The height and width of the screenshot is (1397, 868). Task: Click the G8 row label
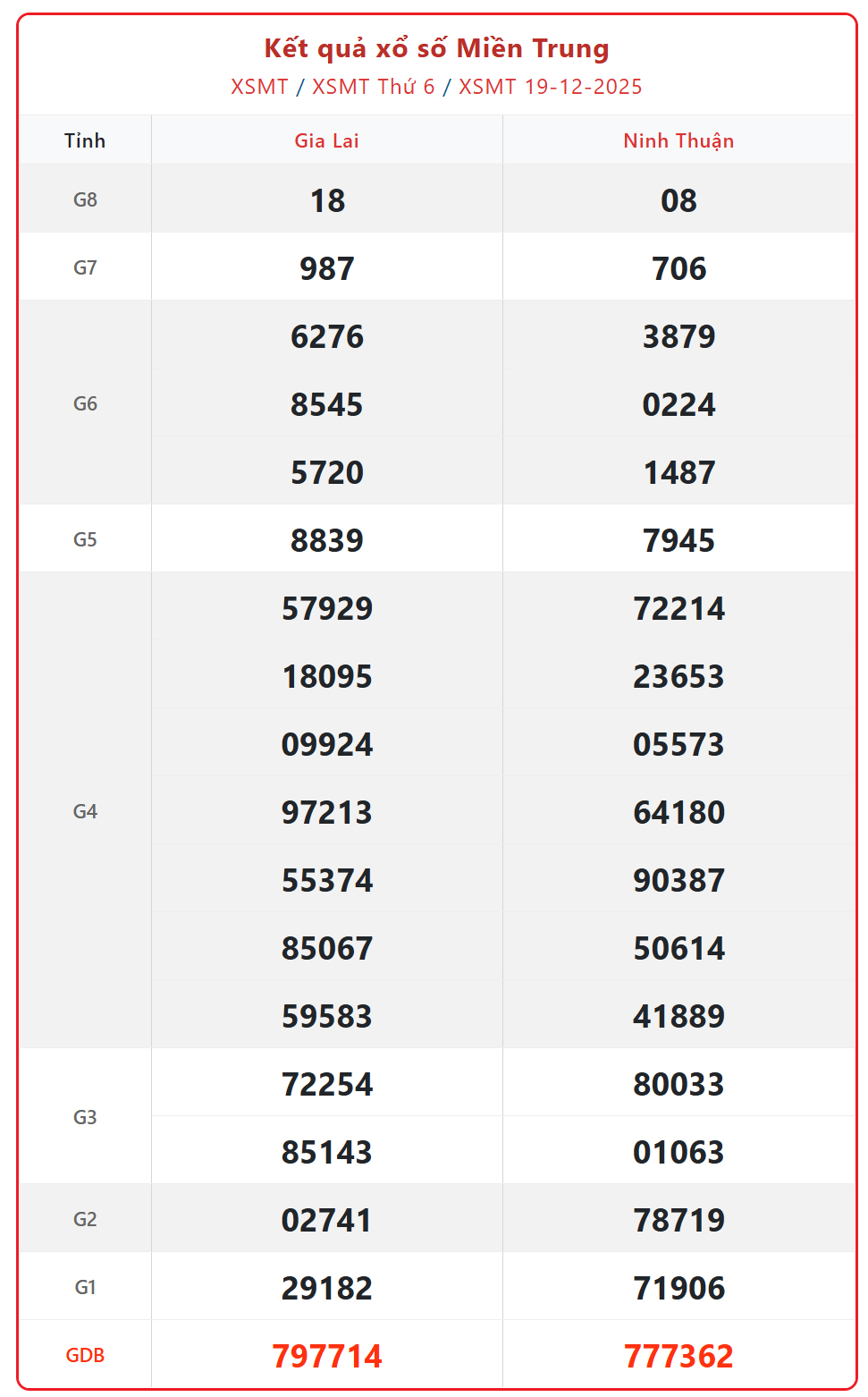(85, 199)
